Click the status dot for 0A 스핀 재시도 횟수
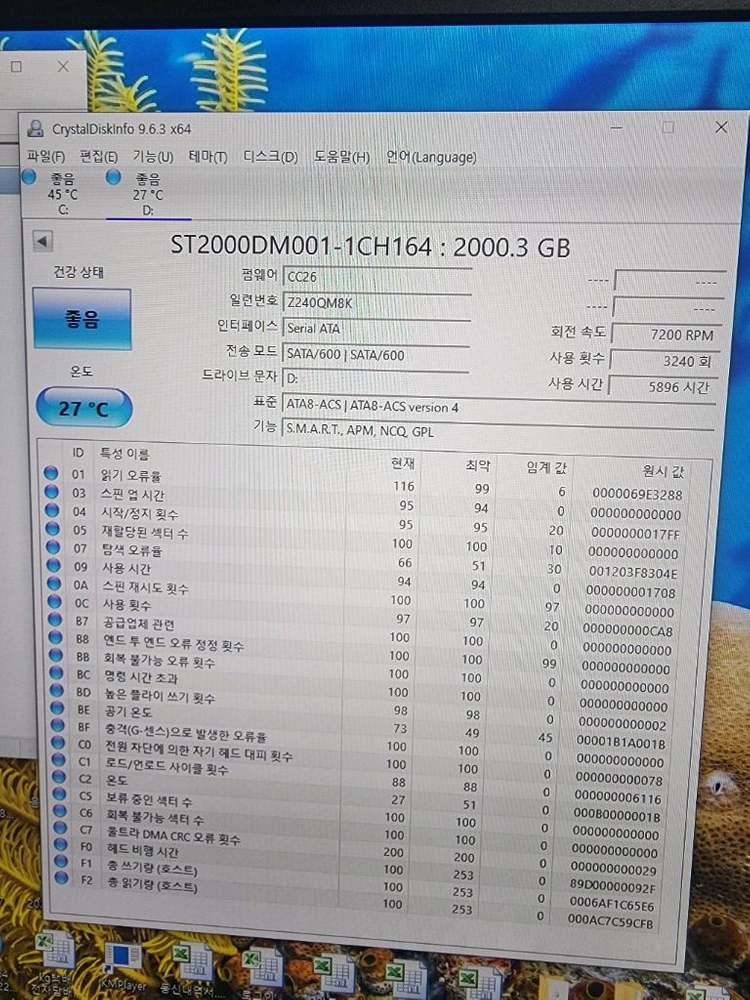 click(x=54, y=584)
